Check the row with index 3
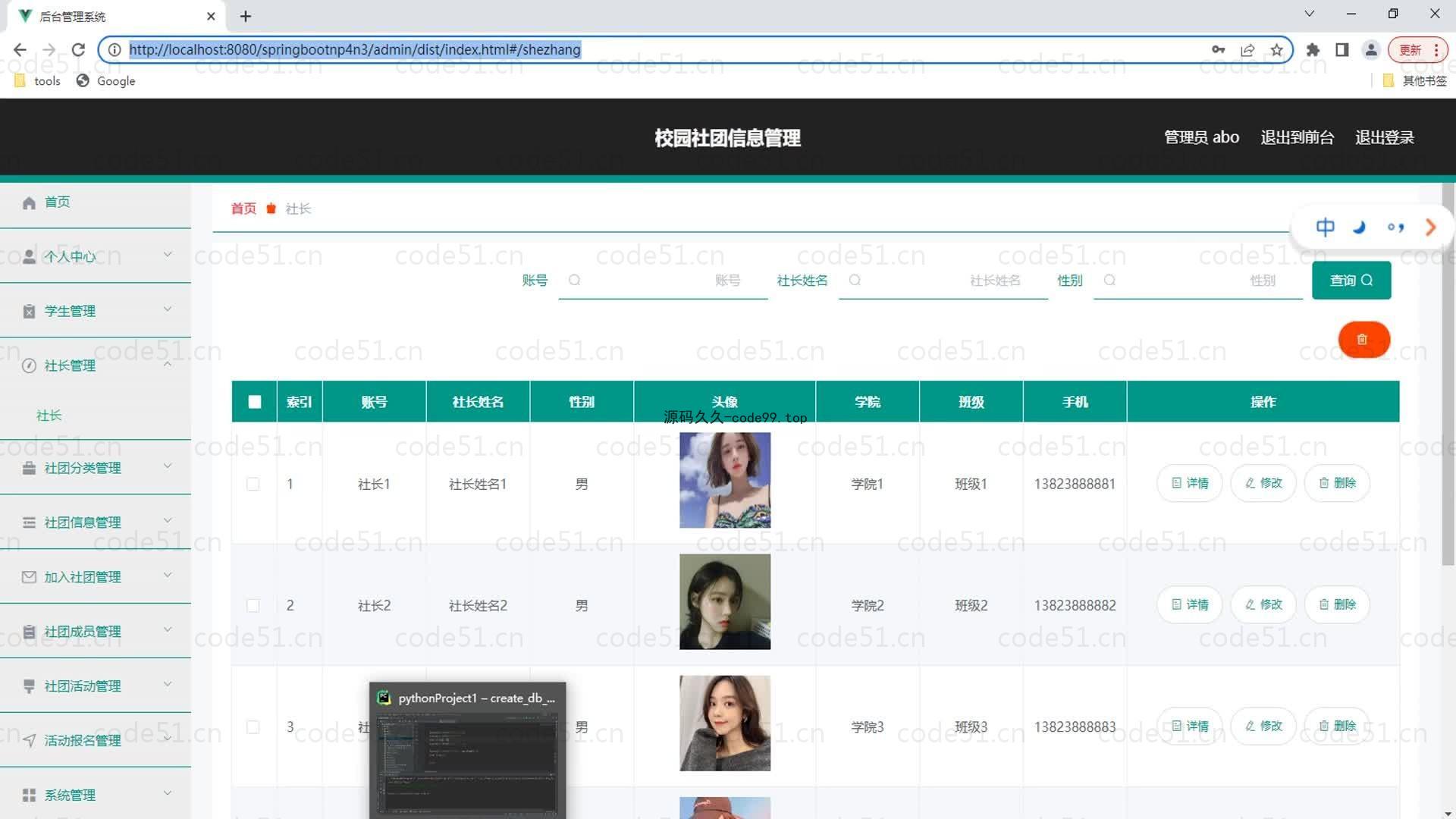The width and height of the screenshot is (1456, 819). pos(253,726)
